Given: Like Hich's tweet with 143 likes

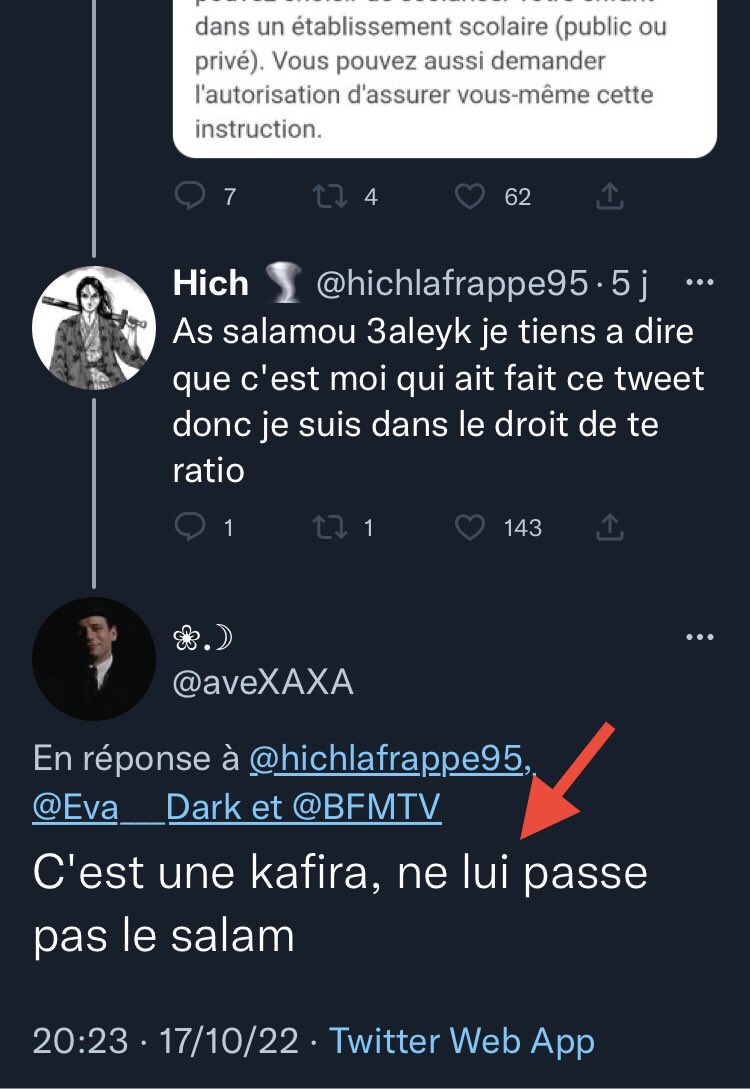Looking at the screenshot, I should click(x=469, y=528).
